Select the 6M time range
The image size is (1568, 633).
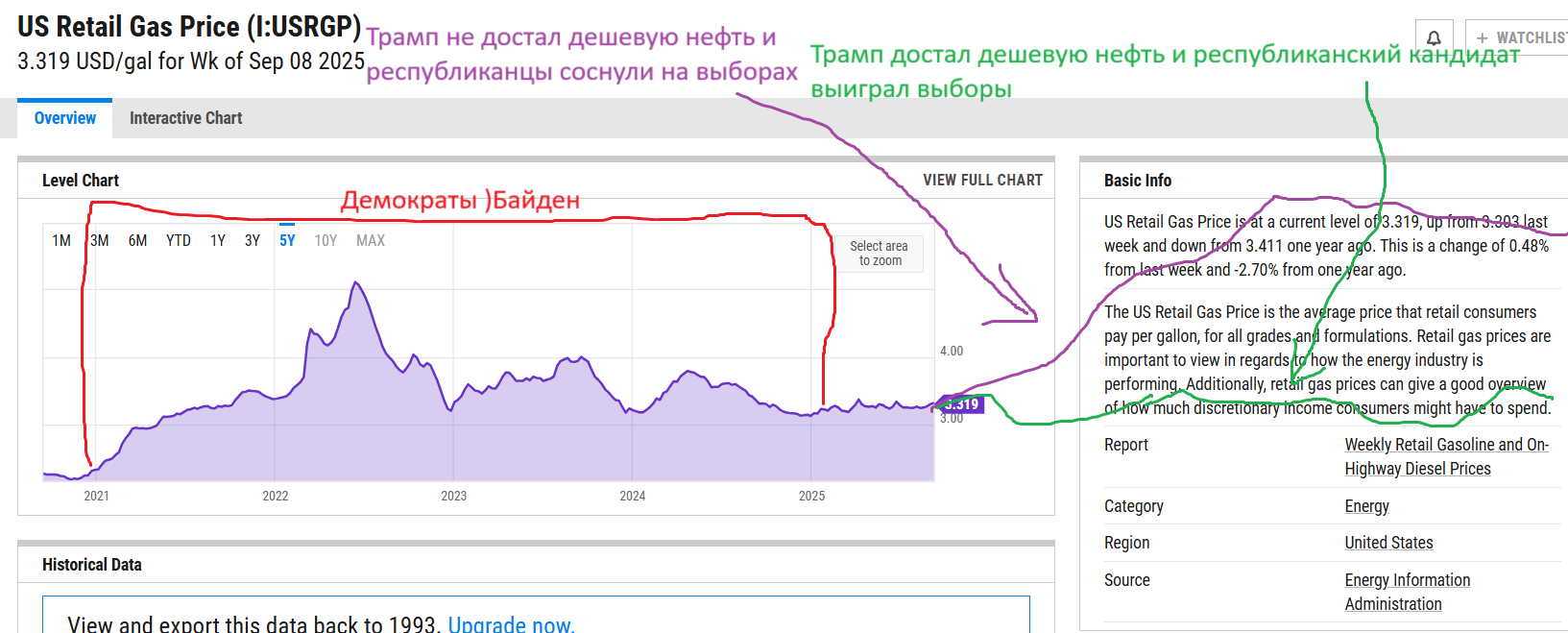coord(138,240)
